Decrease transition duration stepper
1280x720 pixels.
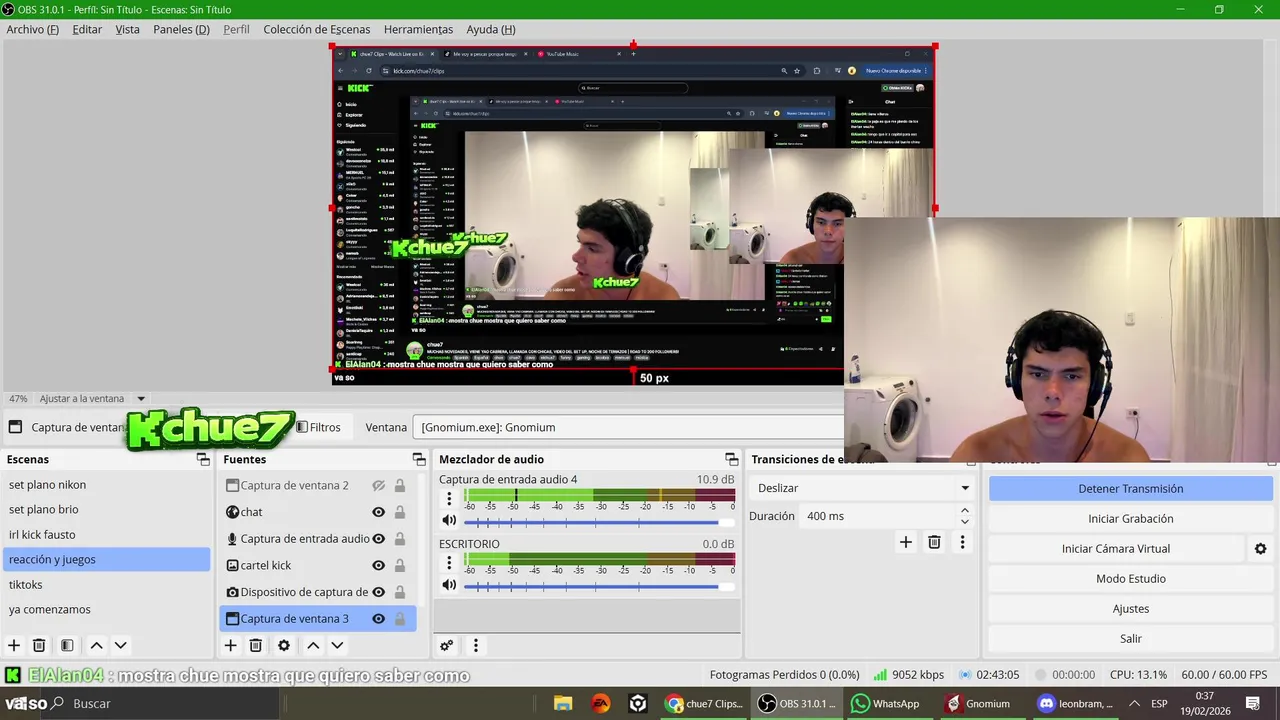pyautogui.click(x=964, y=522)
